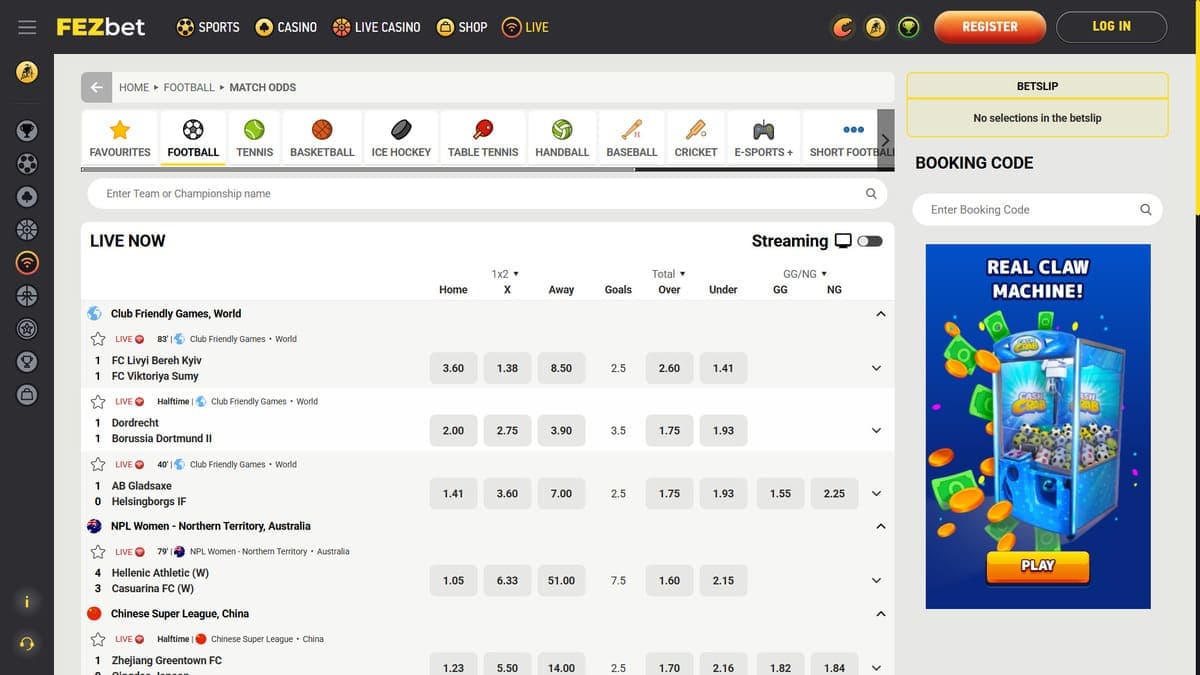The height and width of the screenshot is (675, 1200).
Task: Go to Home breadcrumb link
Action: (134, 88)
